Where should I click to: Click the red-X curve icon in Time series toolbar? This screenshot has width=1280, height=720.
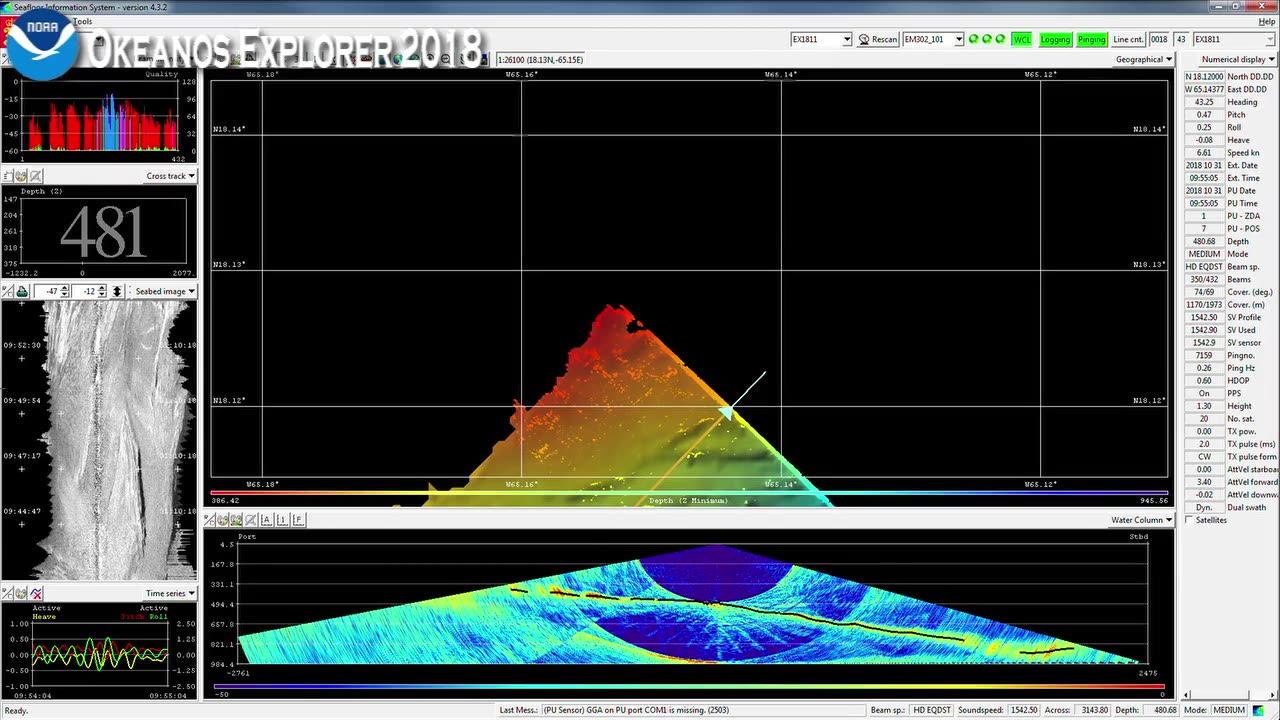point(35,593)
